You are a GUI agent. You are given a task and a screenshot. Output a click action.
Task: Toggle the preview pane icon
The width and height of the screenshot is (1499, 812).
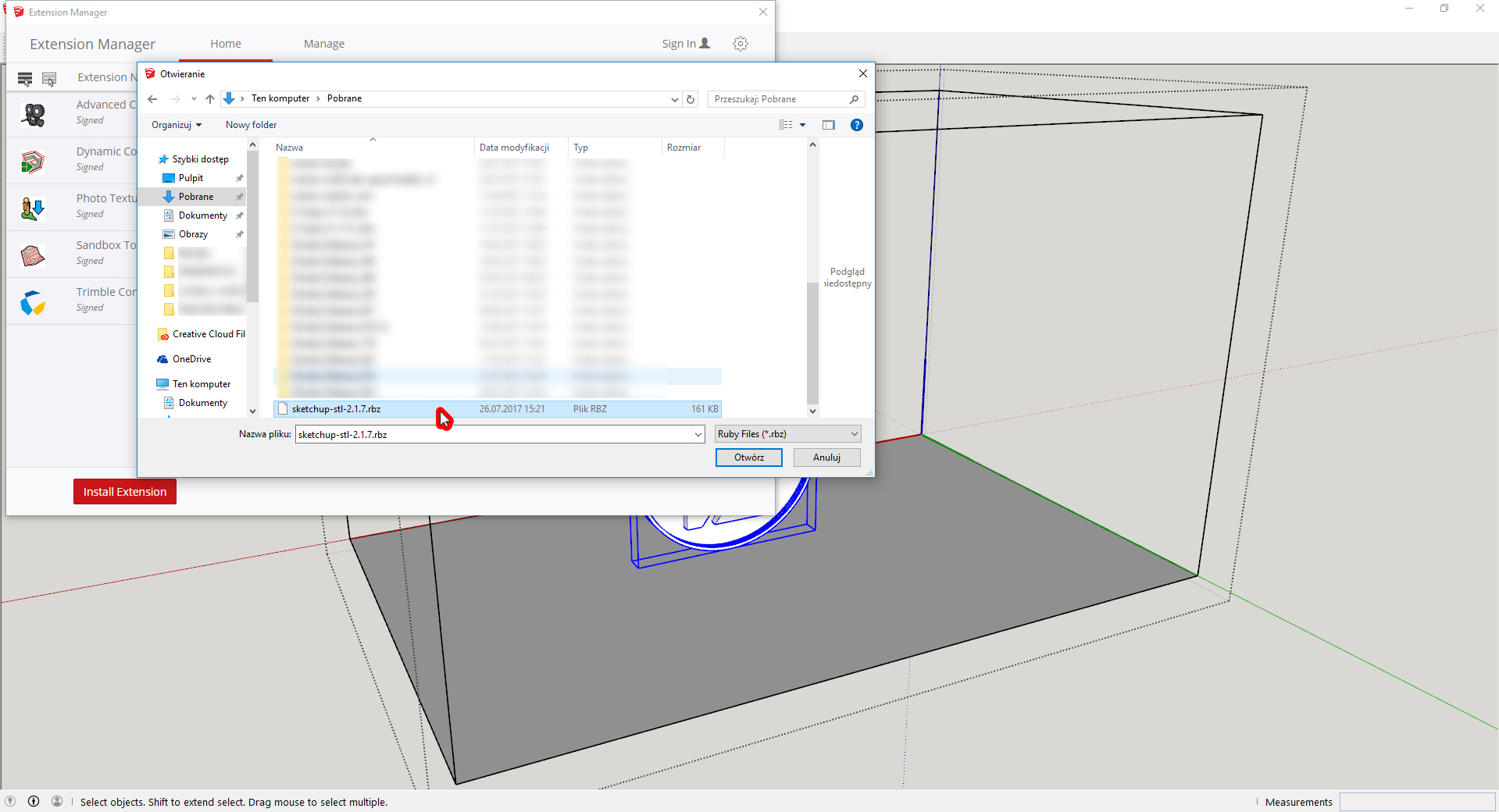828,125
